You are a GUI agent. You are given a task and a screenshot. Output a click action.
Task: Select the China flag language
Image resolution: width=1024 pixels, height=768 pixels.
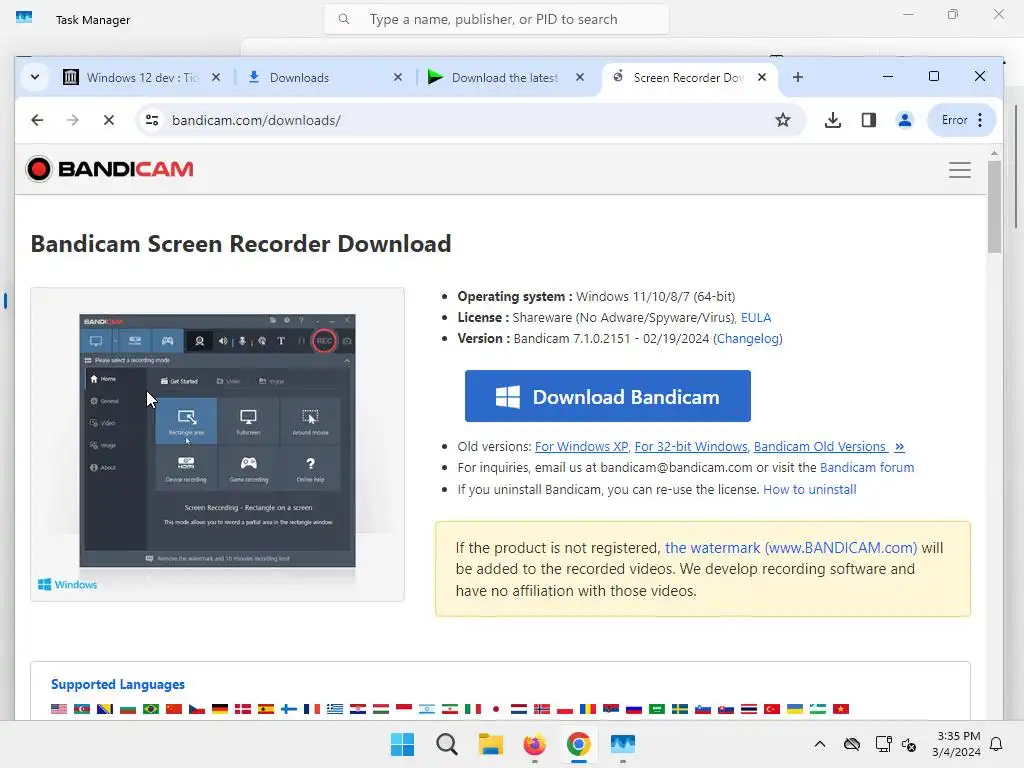(x=174, y=709)
